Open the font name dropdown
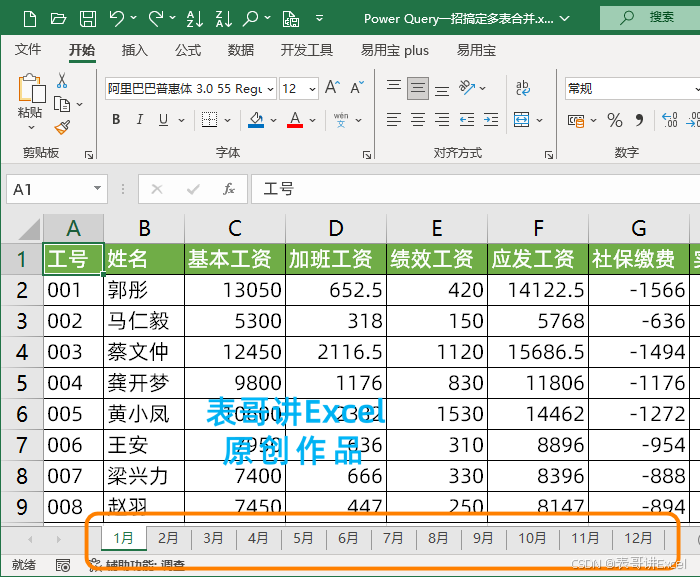The image size is (700, 577). (271, 89)
